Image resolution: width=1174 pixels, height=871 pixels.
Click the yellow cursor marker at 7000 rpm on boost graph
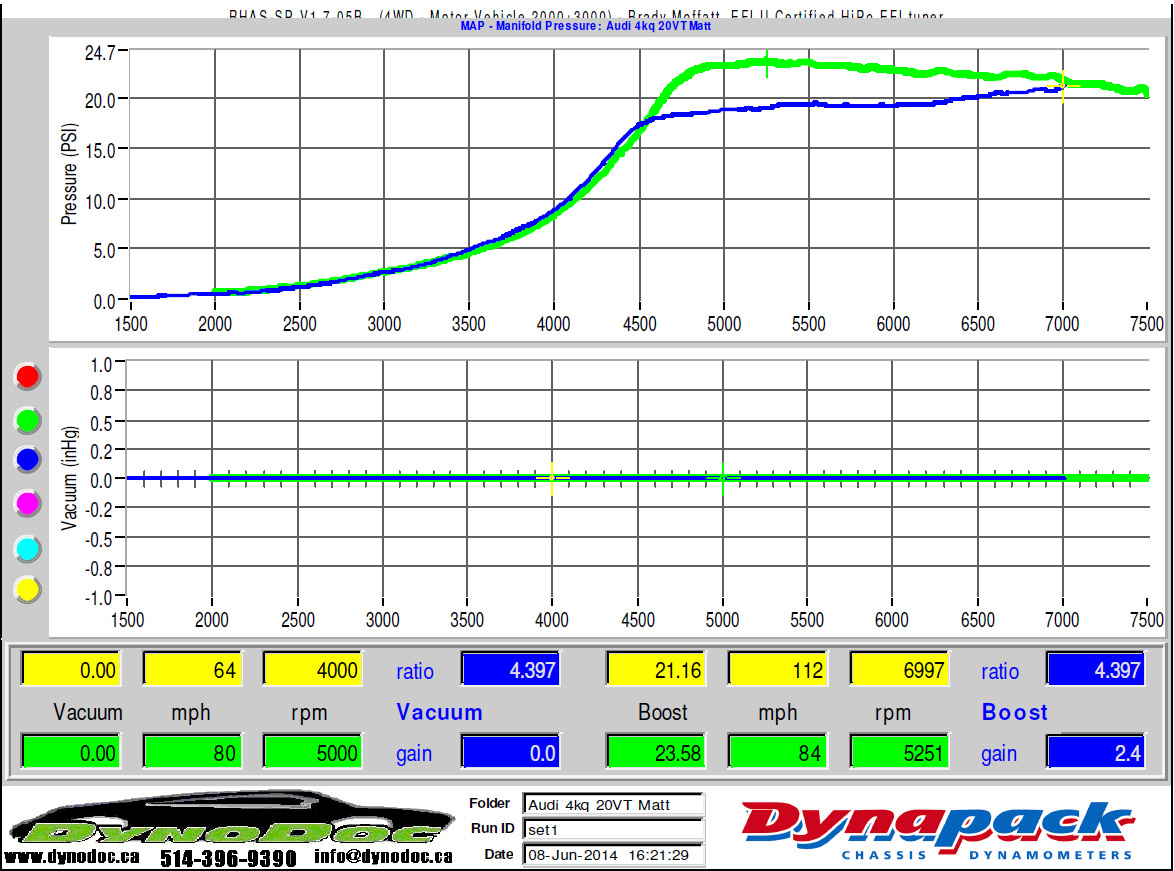[x=1062, y=86]
